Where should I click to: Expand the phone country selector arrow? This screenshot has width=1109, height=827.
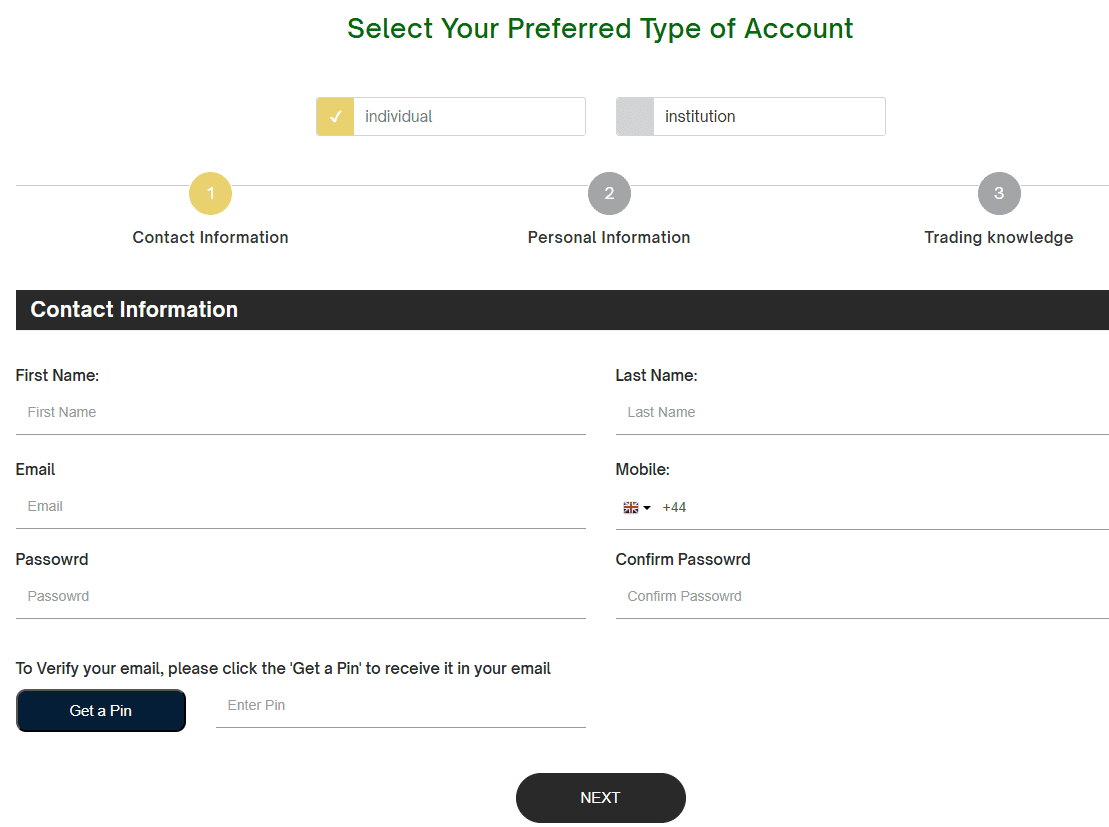point(647,507)
